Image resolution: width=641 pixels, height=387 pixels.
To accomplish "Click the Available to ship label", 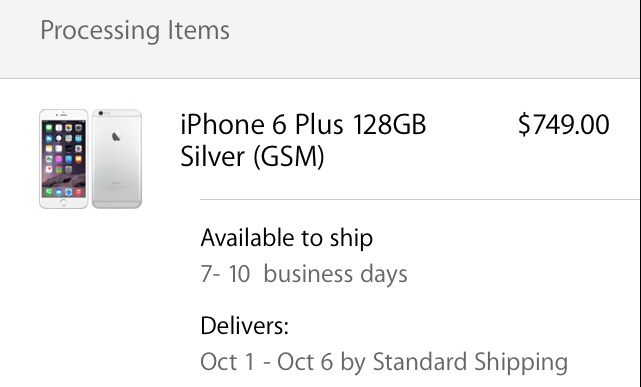I will coord(287,238).
